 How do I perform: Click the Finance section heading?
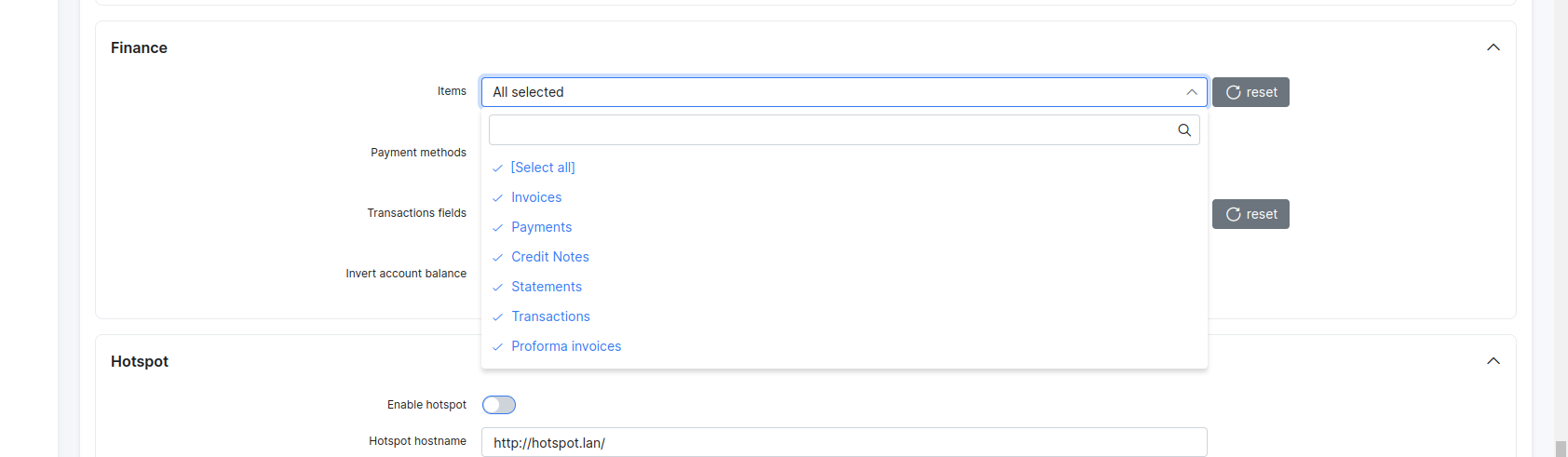[139, 47]
